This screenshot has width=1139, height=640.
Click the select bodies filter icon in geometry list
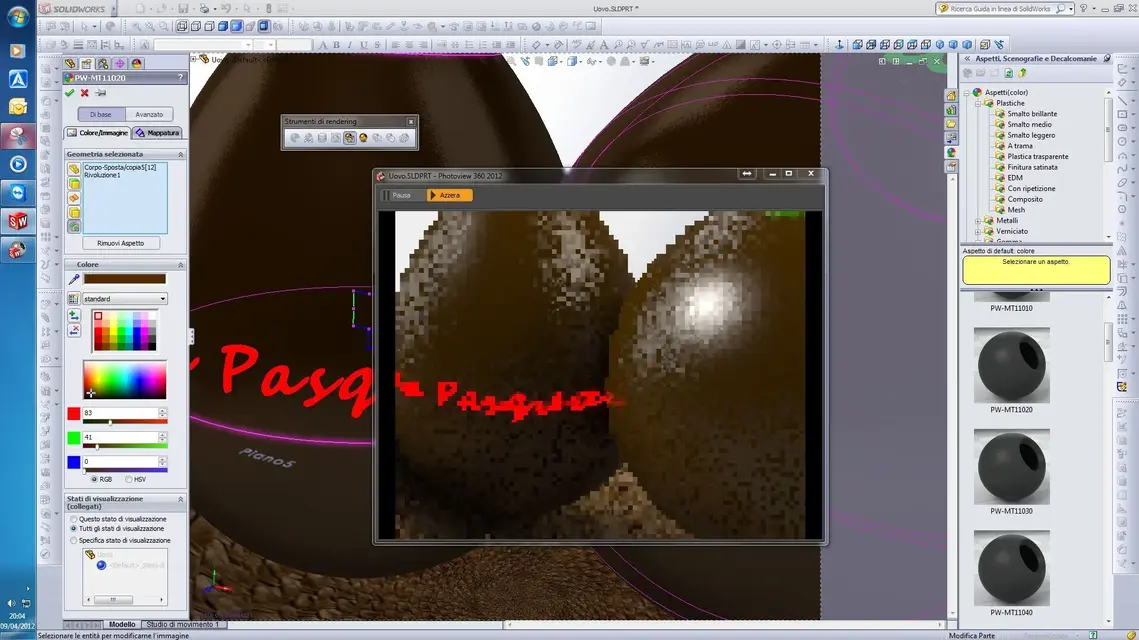click(74, 213)
